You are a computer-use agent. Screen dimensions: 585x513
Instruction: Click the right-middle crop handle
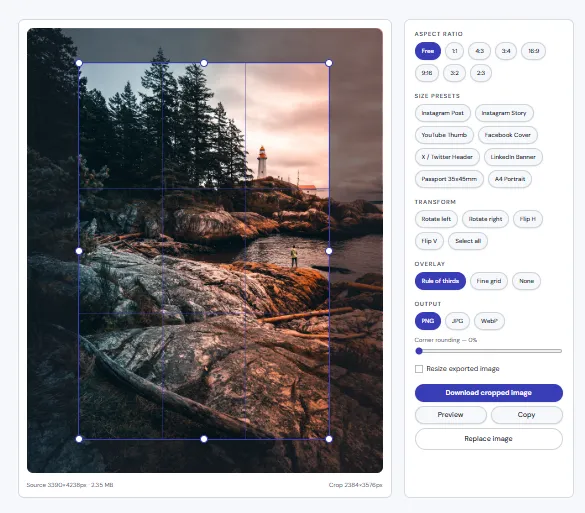pos(329,251)
